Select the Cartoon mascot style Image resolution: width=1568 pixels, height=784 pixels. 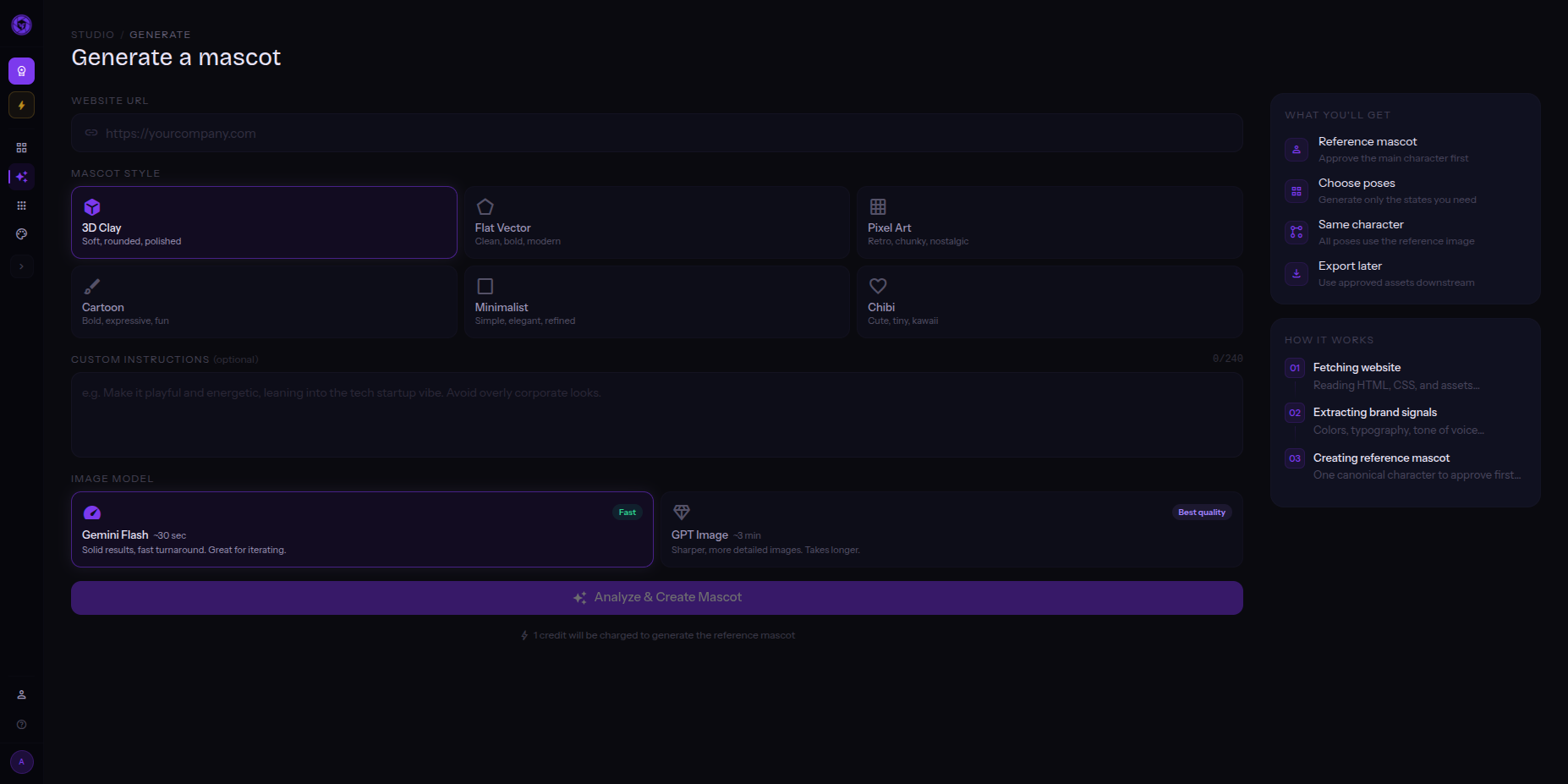[264, 302]
